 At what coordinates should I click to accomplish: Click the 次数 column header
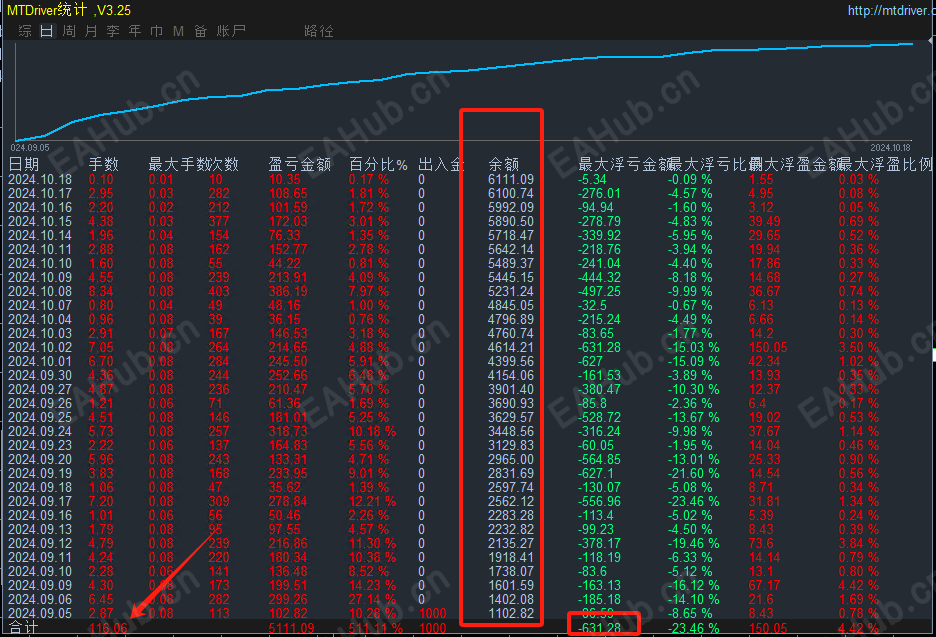[224, 164]
